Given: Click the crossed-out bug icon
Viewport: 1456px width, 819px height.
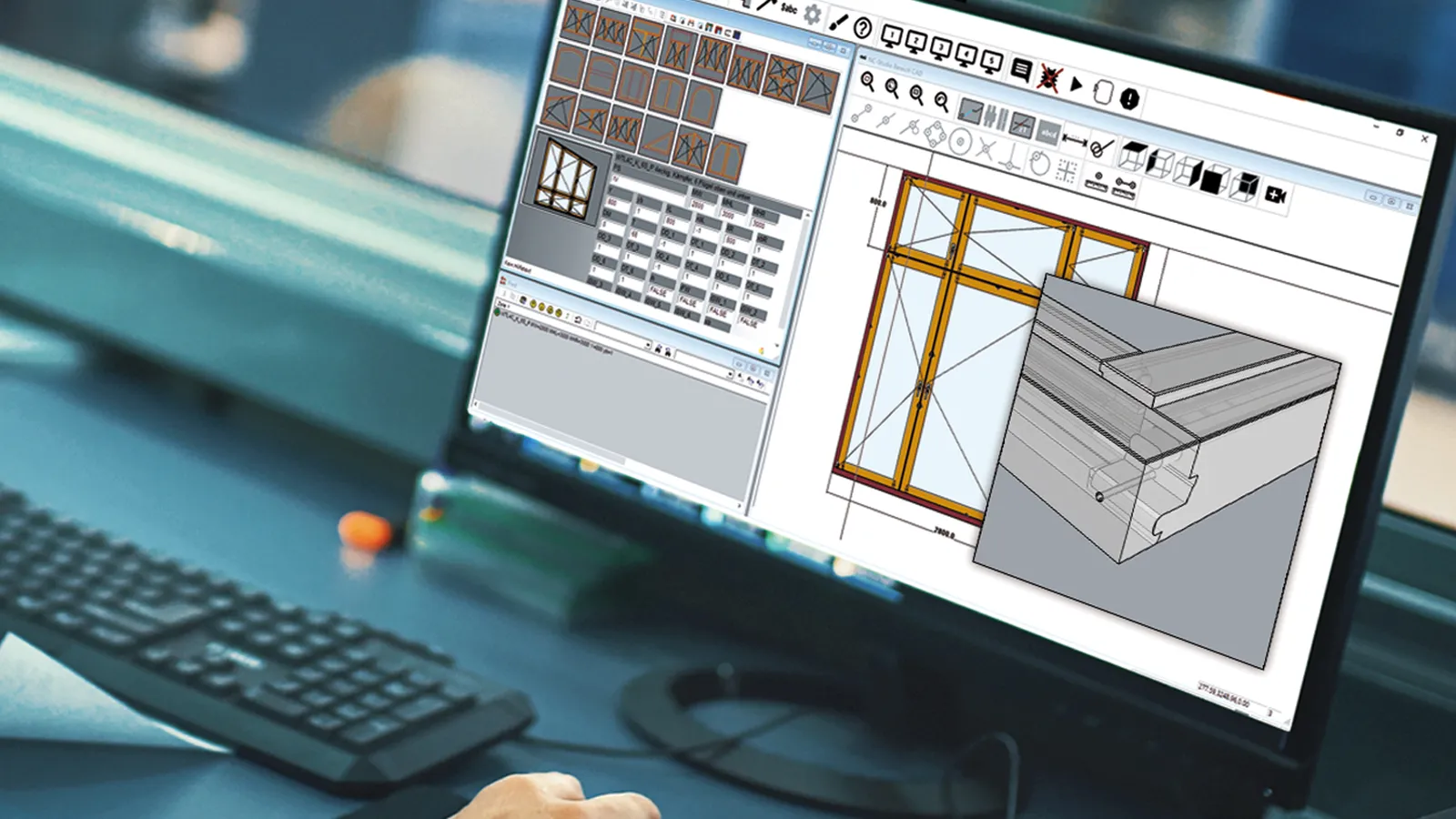Looking at the screenshot, I should pyautogui.click(x=1049, y=78).
